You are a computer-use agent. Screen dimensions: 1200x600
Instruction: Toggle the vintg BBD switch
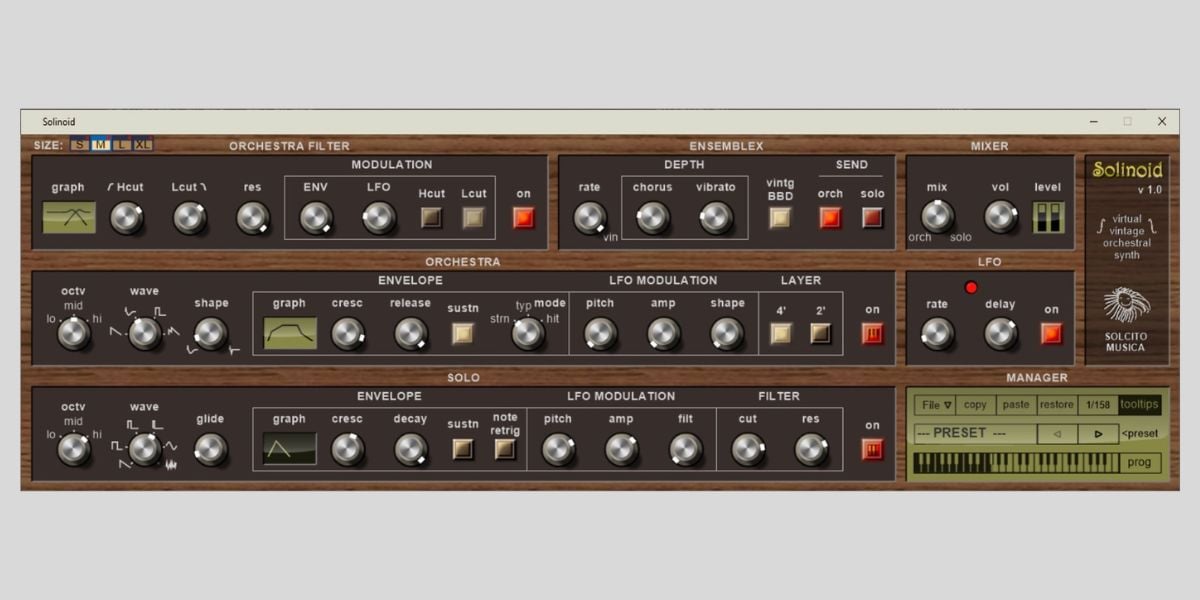pos(780,217)
